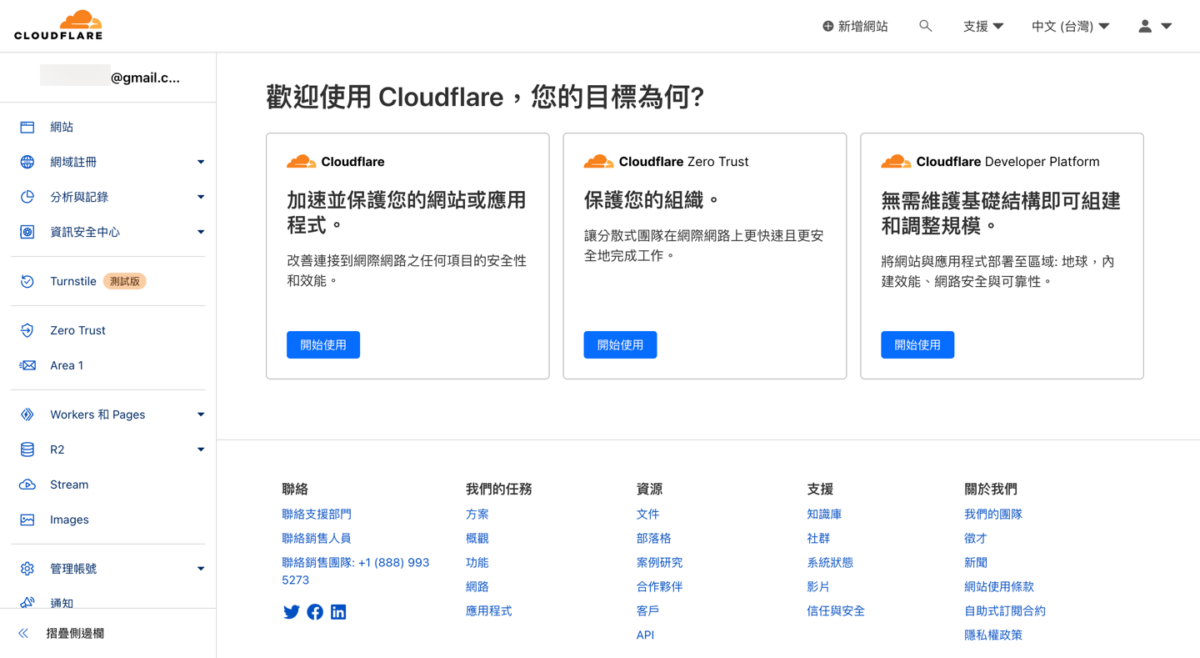Open the 自助式訂閱合約 footer link

click(1005, 611)
